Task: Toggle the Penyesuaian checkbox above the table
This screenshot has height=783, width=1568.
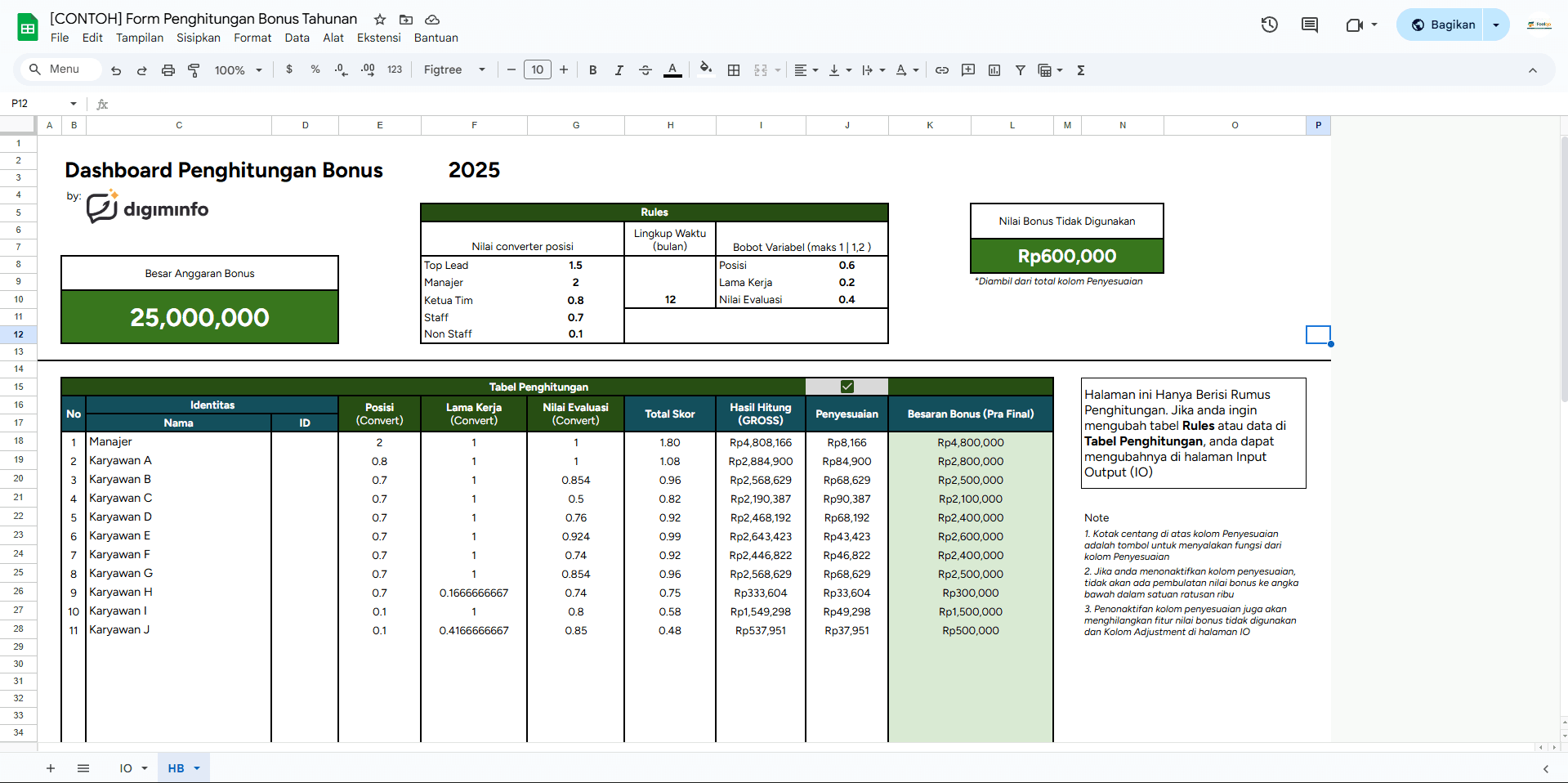Action: pos(847,387)
